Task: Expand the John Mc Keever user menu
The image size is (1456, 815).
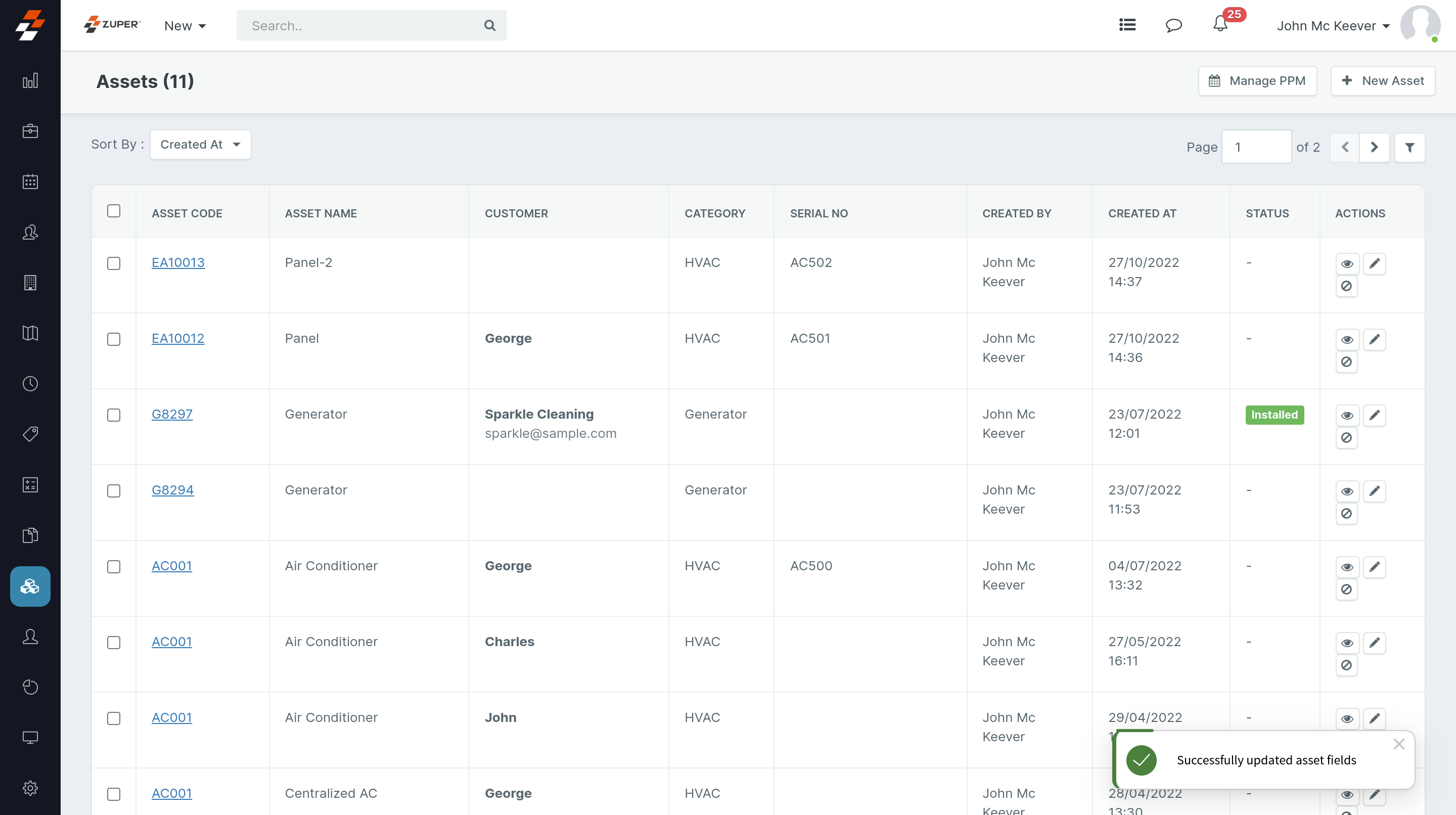Action: coord(1332,26)
